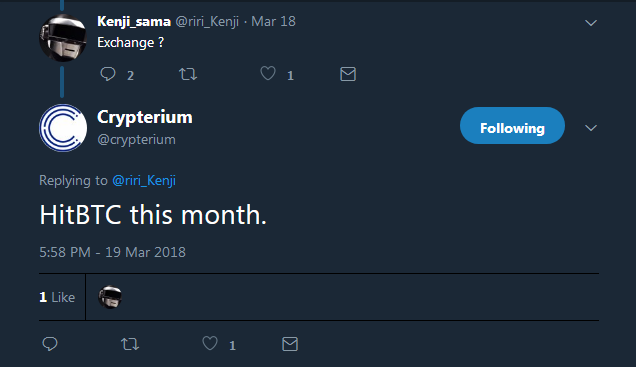Screen dimensions: 636x367
Task: Open more options chevron on Kenji_sama's tweet
Action: pyautogui.click(x=591, y=23)
